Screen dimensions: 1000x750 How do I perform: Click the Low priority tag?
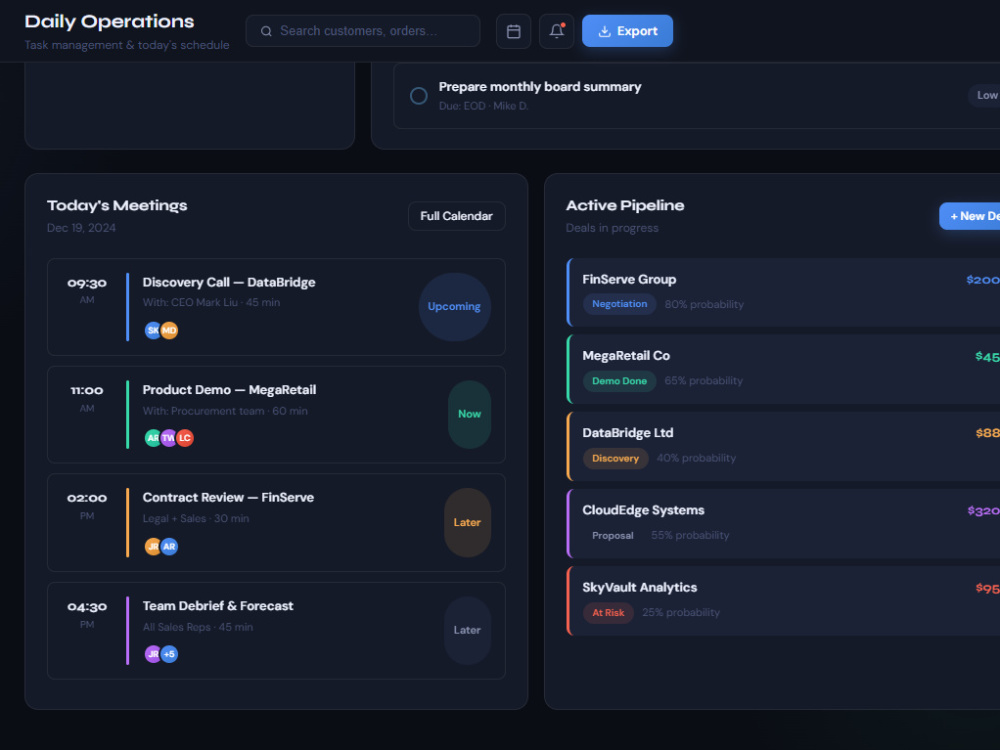click(985, 96)
